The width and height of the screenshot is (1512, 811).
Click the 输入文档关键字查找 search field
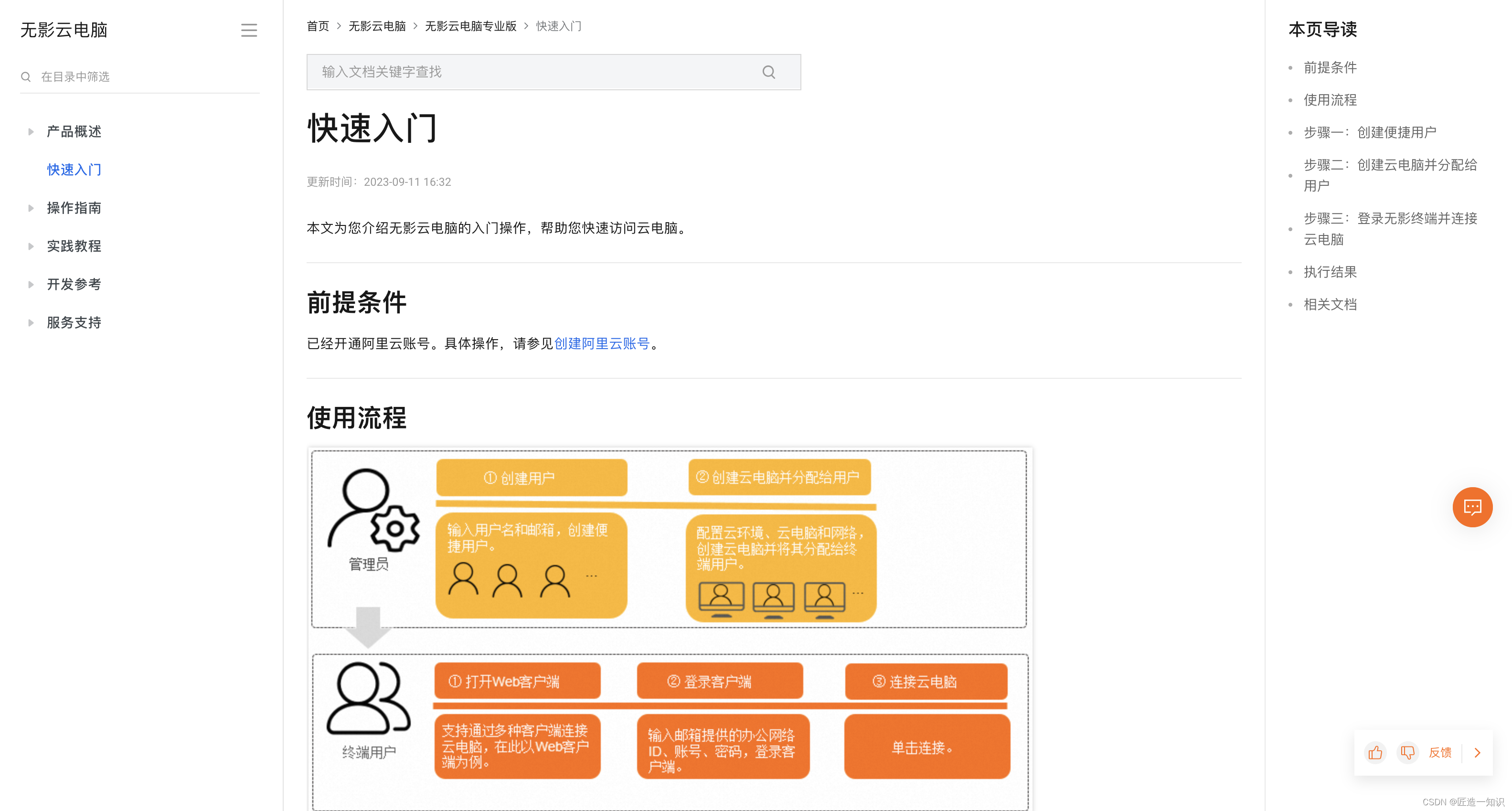[528, 72]
